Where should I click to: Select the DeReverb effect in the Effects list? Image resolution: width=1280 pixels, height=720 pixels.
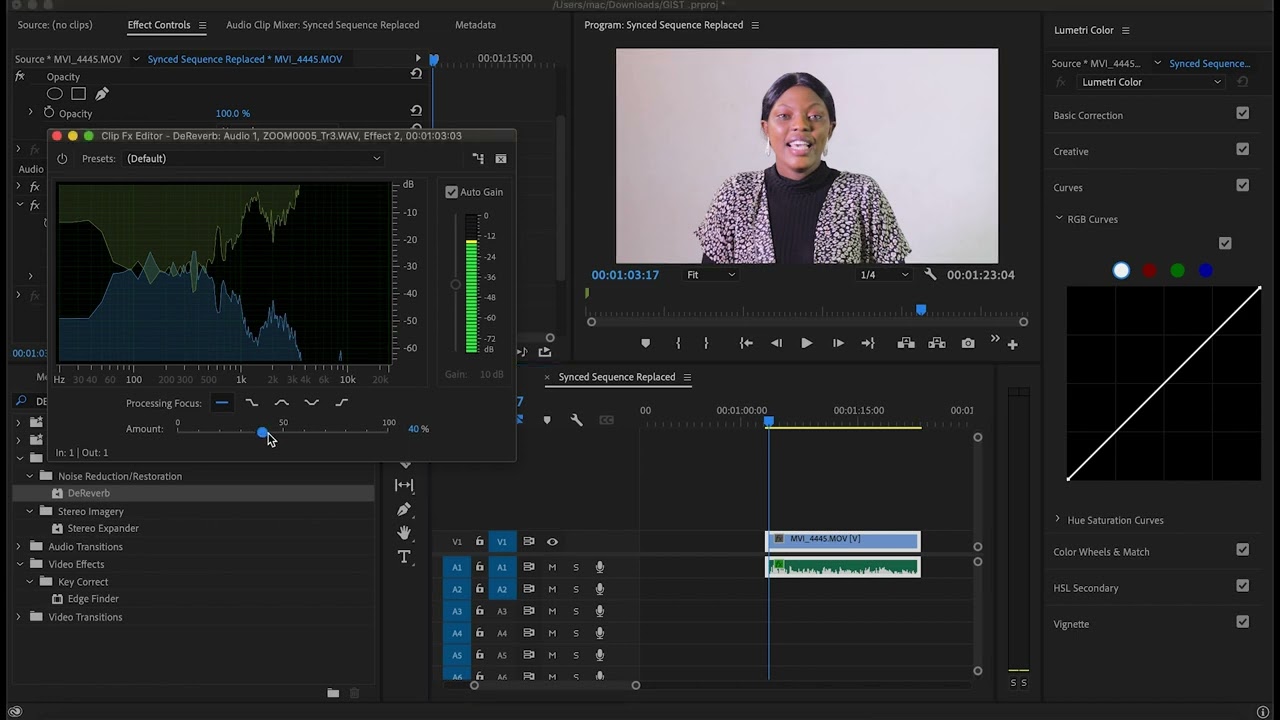pos(88,494)
